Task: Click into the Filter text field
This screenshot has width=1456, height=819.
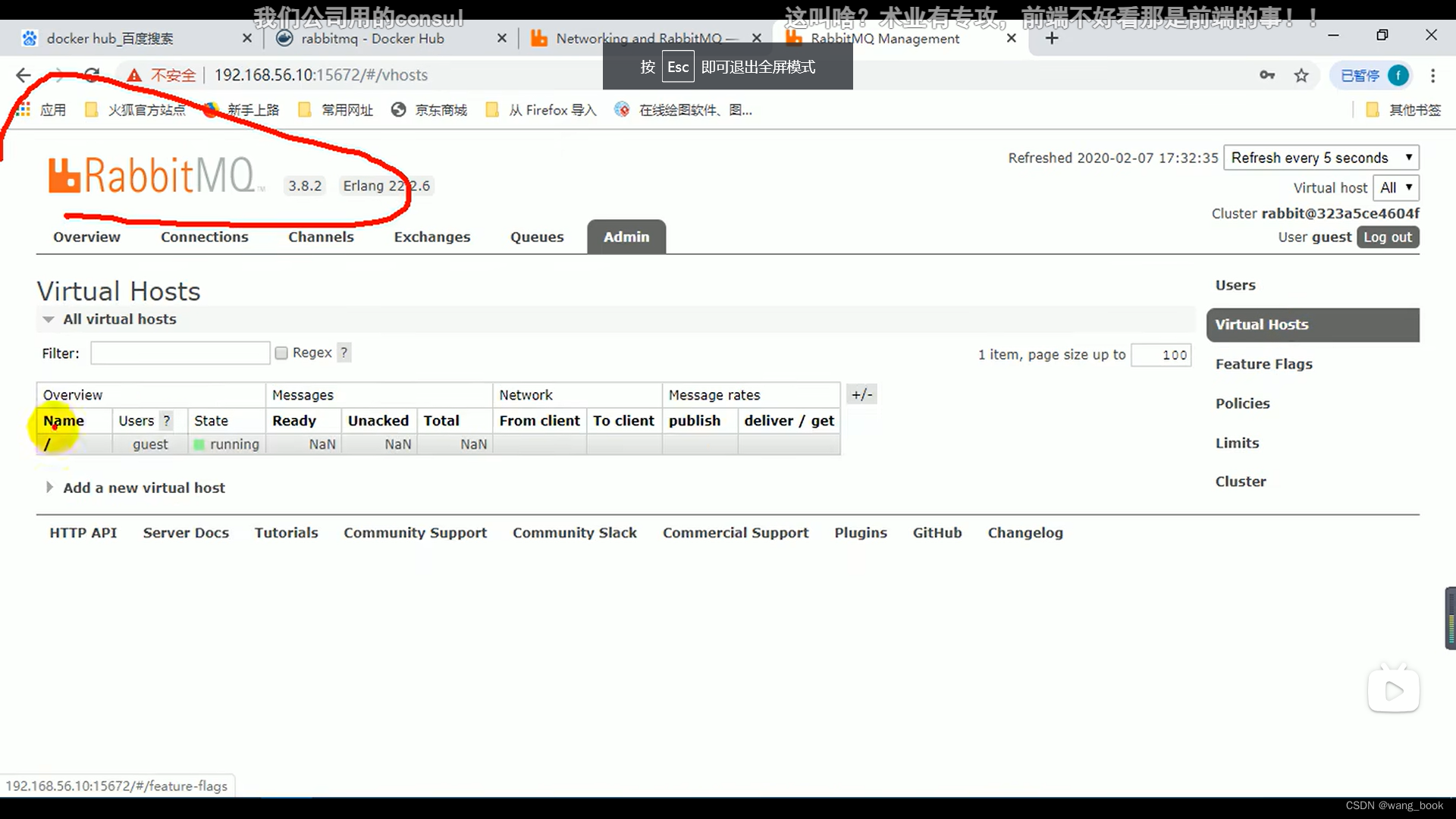Action: pyautogui.click(x=180, y=353)
